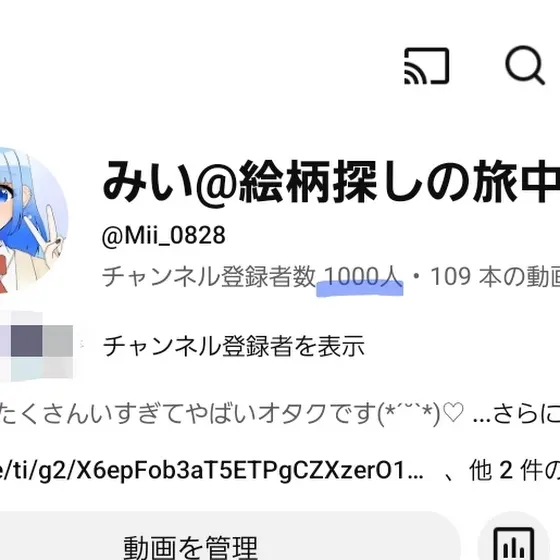Viewport: 560px width, 560px height.
Task: Click the 109 本の動画 video count
Action: (x=495, y=277)
